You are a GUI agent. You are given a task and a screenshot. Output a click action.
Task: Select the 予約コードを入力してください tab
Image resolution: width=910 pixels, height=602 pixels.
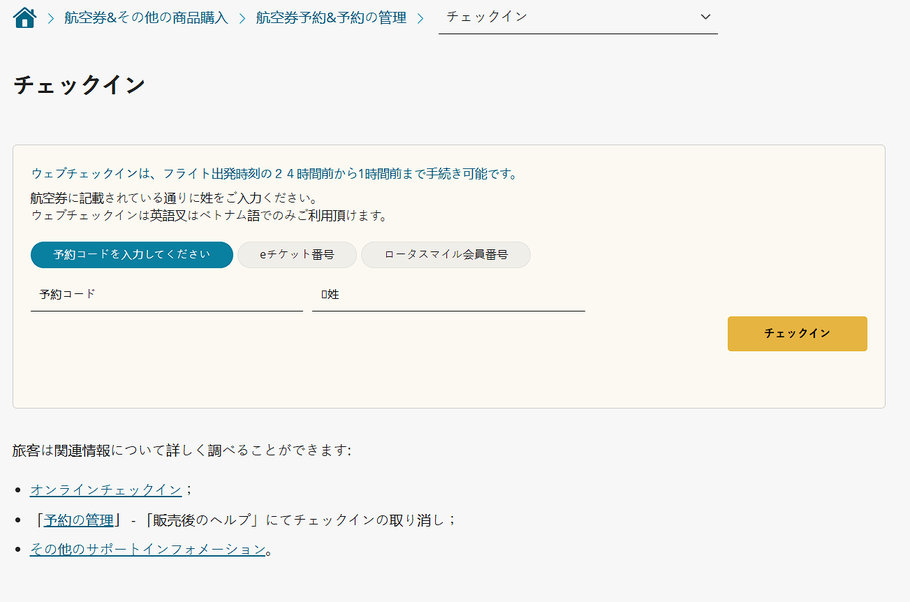(x=132, y=255)
